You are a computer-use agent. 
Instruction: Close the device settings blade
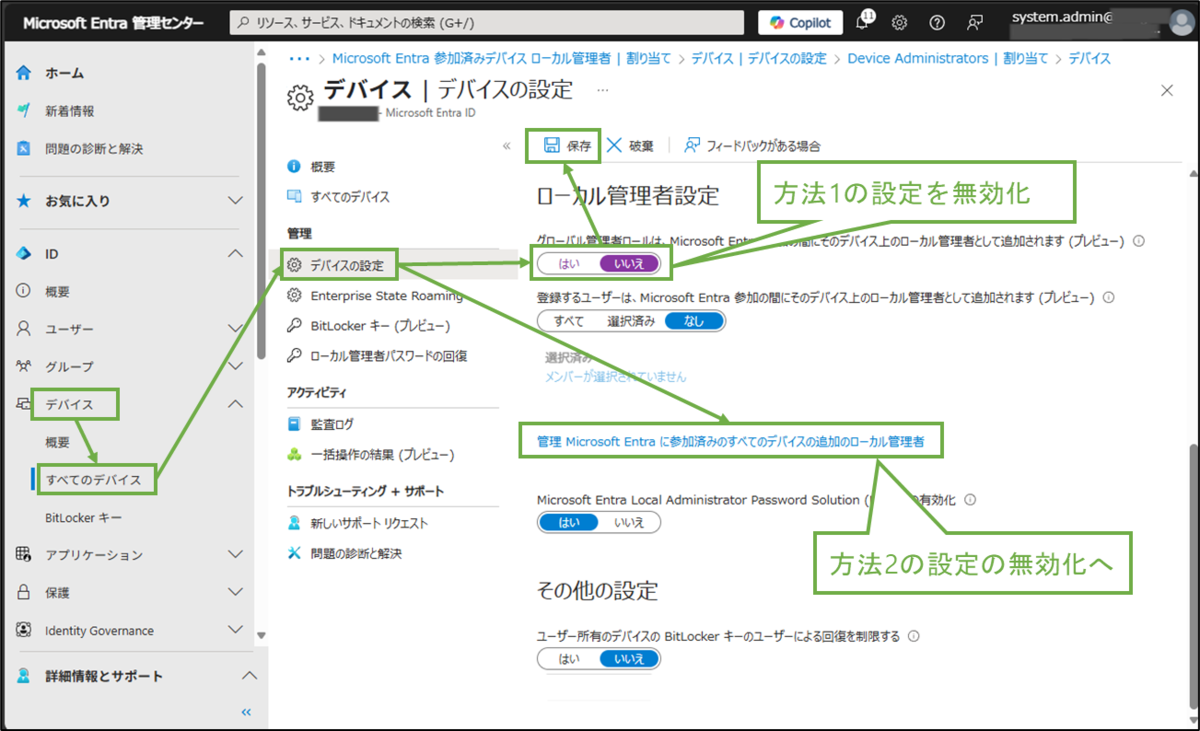click(x=1166, y=91)
